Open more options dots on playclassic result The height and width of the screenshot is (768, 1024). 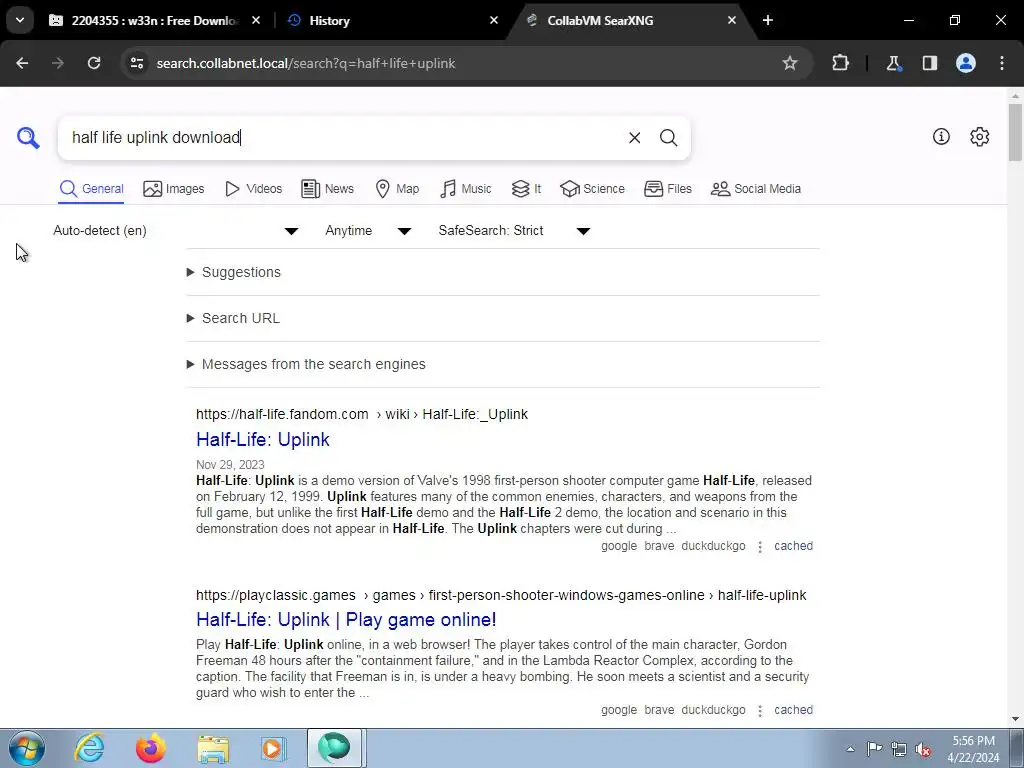coord(760,711)
